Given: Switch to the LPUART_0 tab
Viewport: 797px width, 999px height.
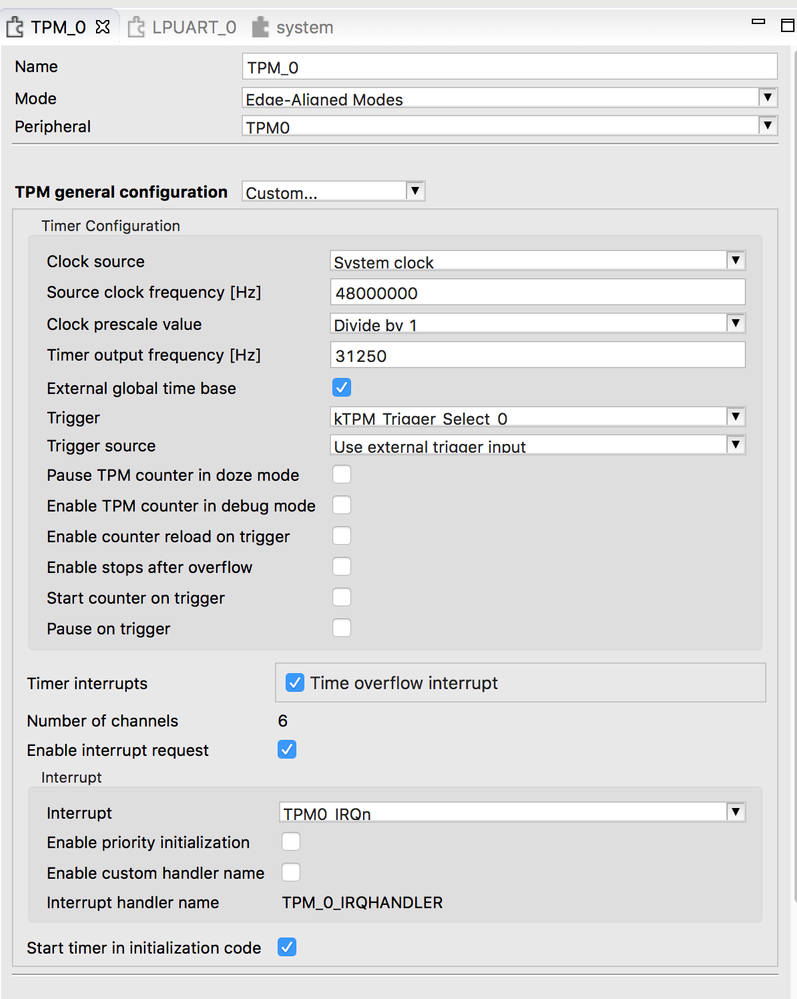Looking at the screenshot, I should coord(183,27).
